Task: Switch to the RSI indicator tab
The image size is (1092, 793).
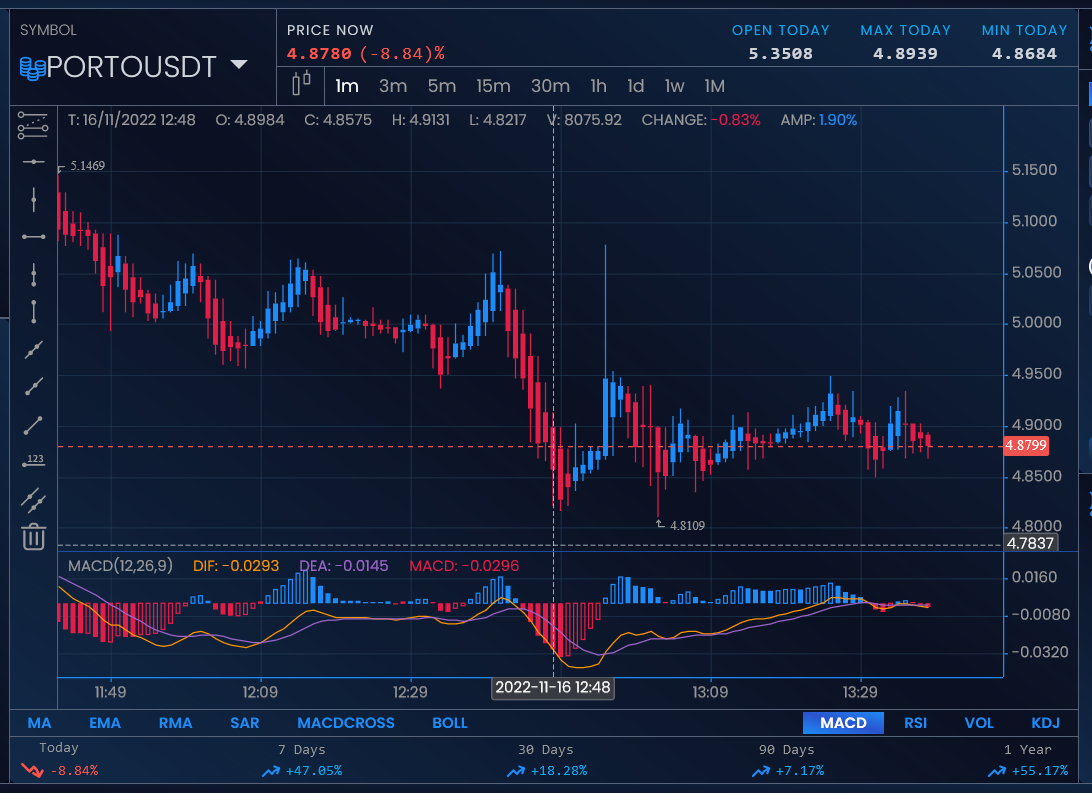Action: pyautogui.click(x=915, y=722)
